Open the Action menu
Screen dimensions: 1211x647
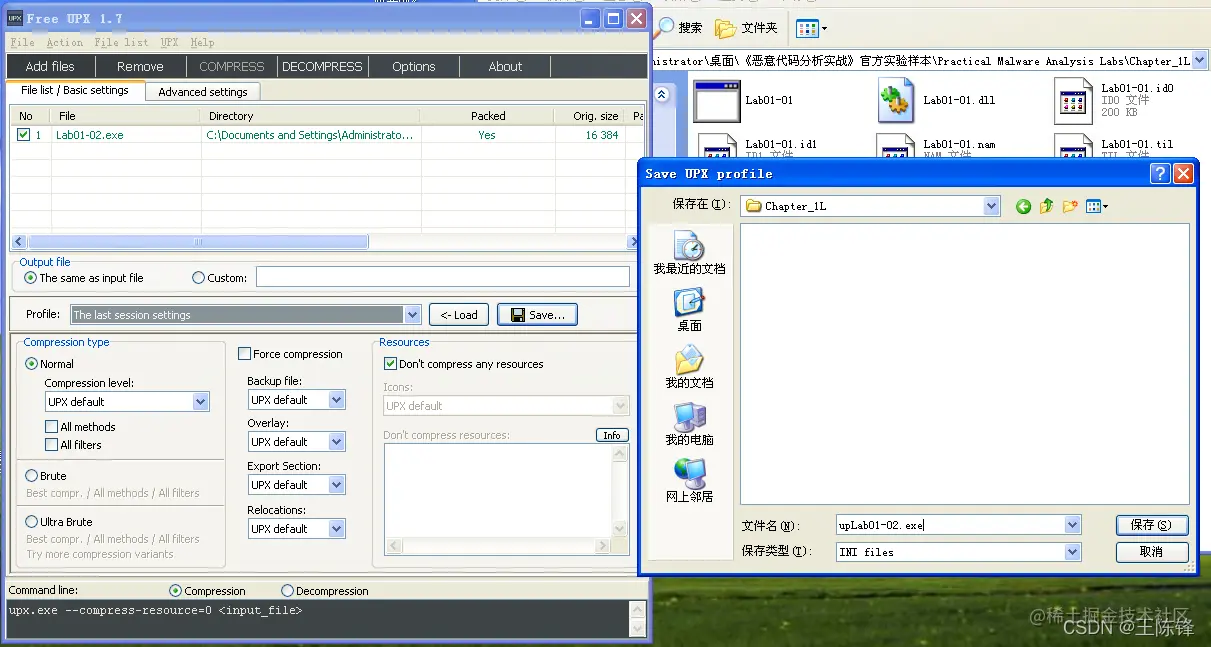click(x=65, y=42)
